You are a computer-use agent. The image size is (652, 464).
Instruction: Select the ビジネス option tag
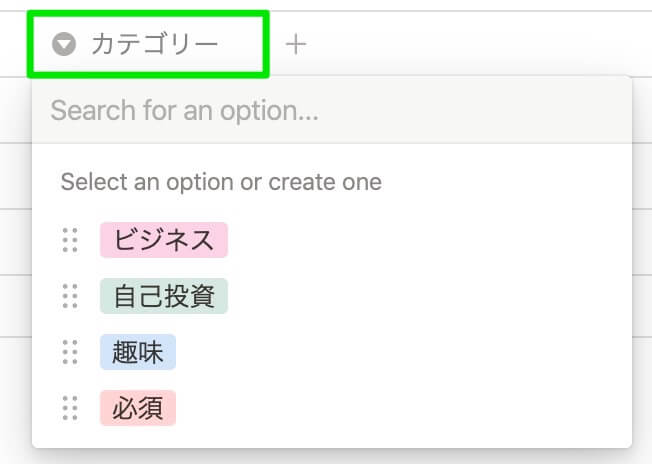pyautogui.click(x=164, y=240)
